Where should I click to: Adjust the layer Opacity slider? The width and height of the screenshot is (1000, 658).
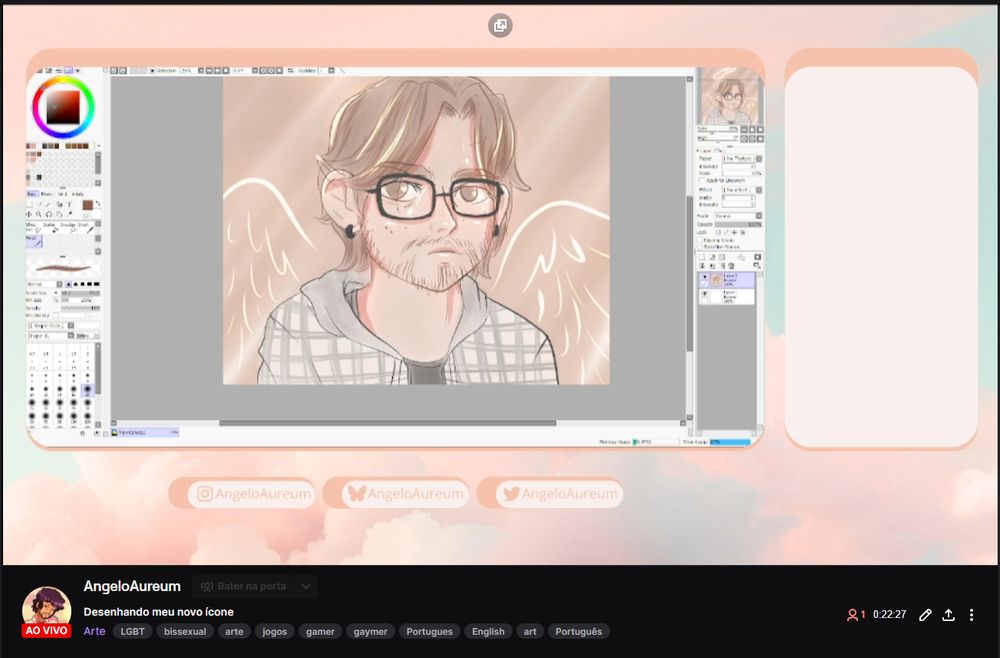[738, 224]
